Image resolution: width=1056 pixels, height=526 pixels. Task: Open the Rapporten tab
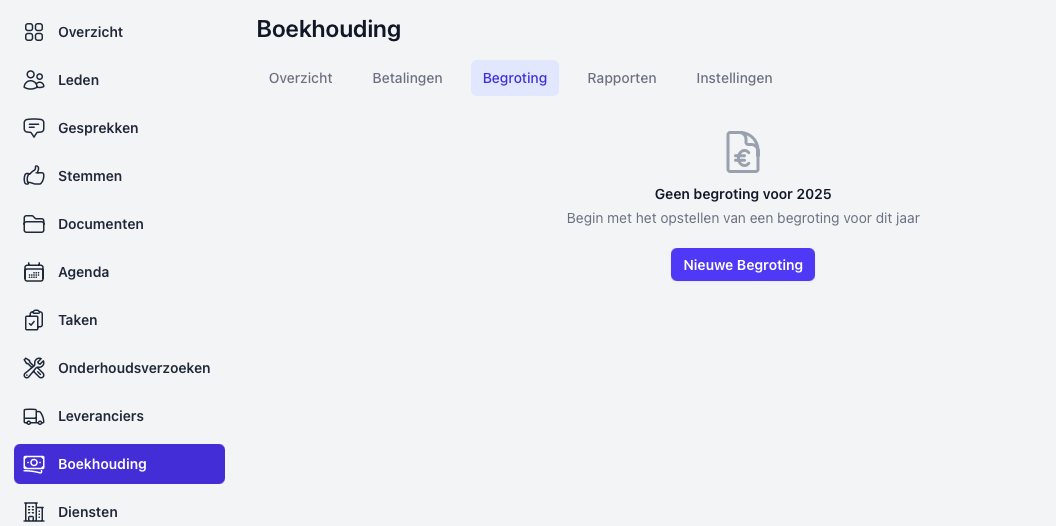click(621, 78)
